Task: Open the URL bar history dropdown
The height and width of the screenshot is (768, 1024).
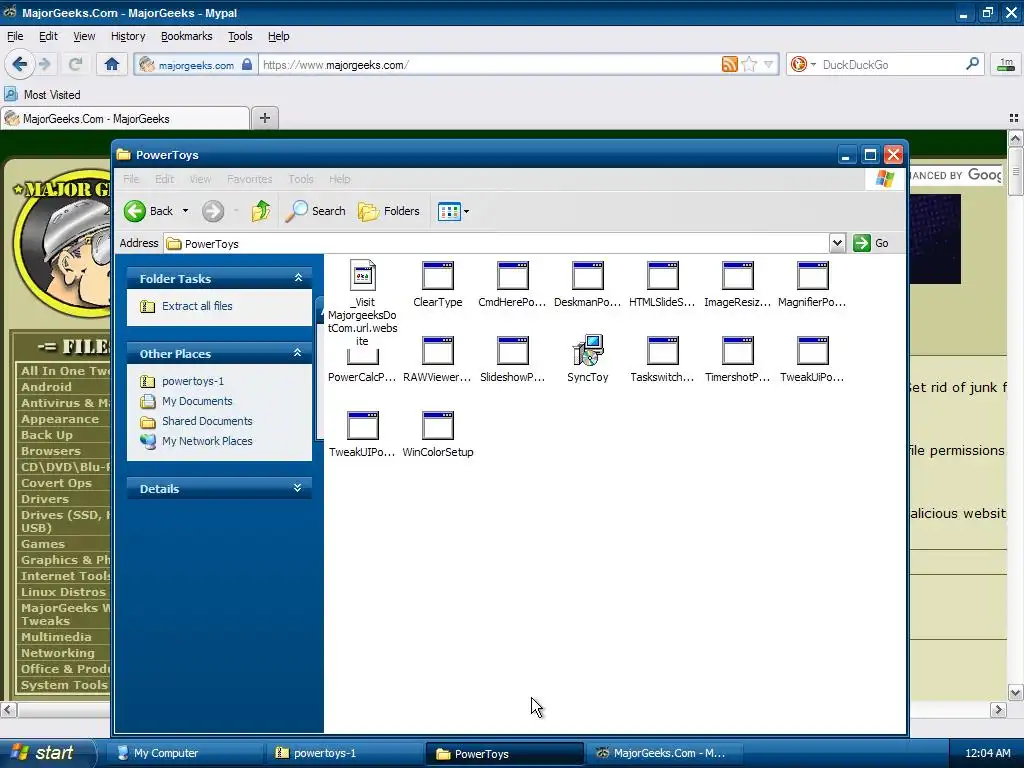Action: pyautogui.click(x=769, y=64)
